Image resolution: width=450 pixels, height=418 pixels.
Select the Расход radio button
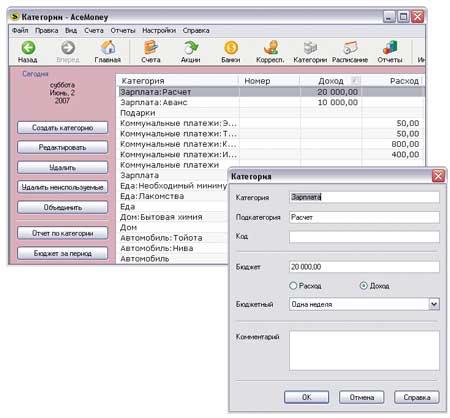(x=293, y=286)
